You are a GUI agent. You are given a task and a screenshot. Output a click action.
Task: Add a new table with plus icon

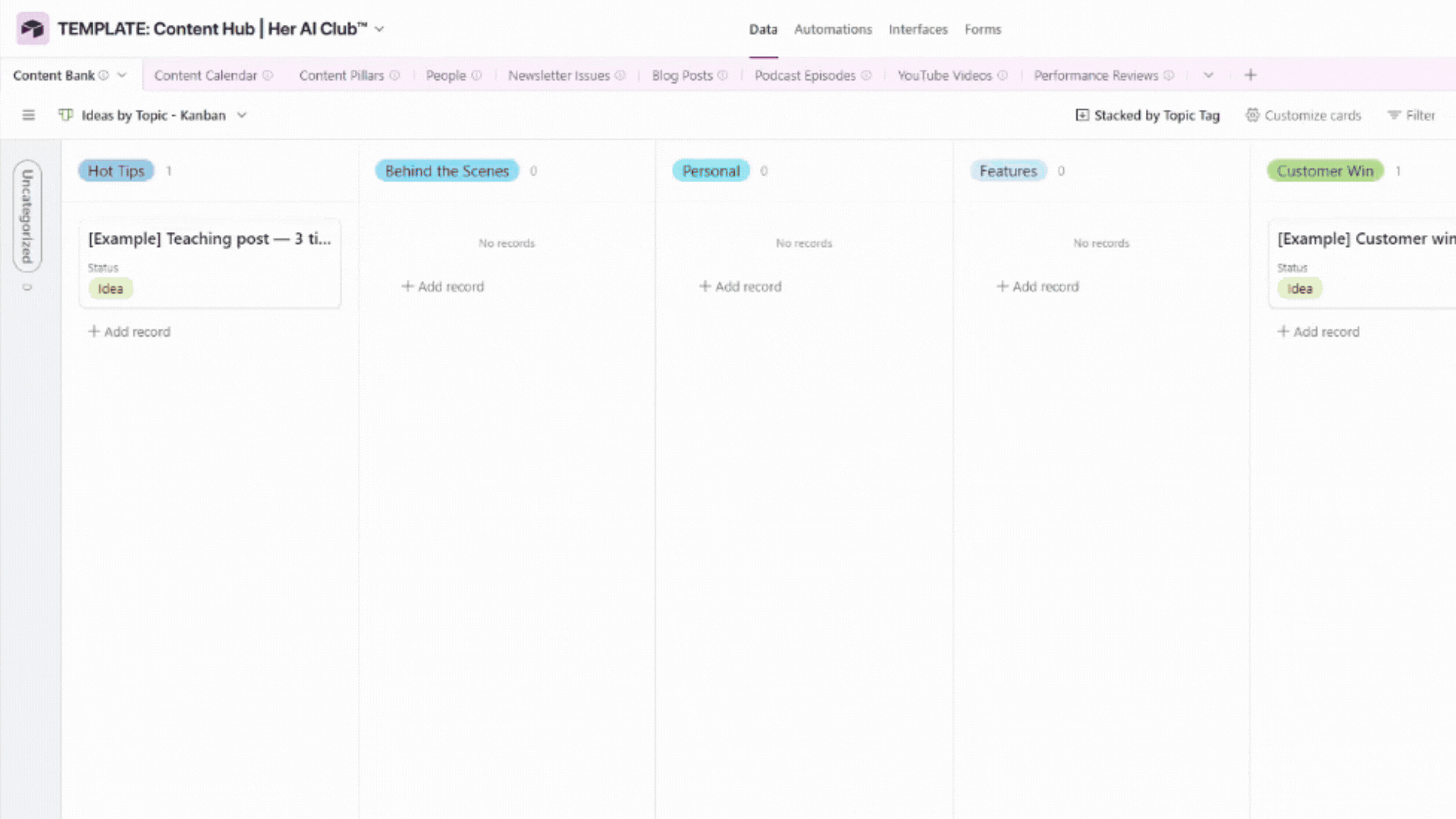[x=1250, y=75]
